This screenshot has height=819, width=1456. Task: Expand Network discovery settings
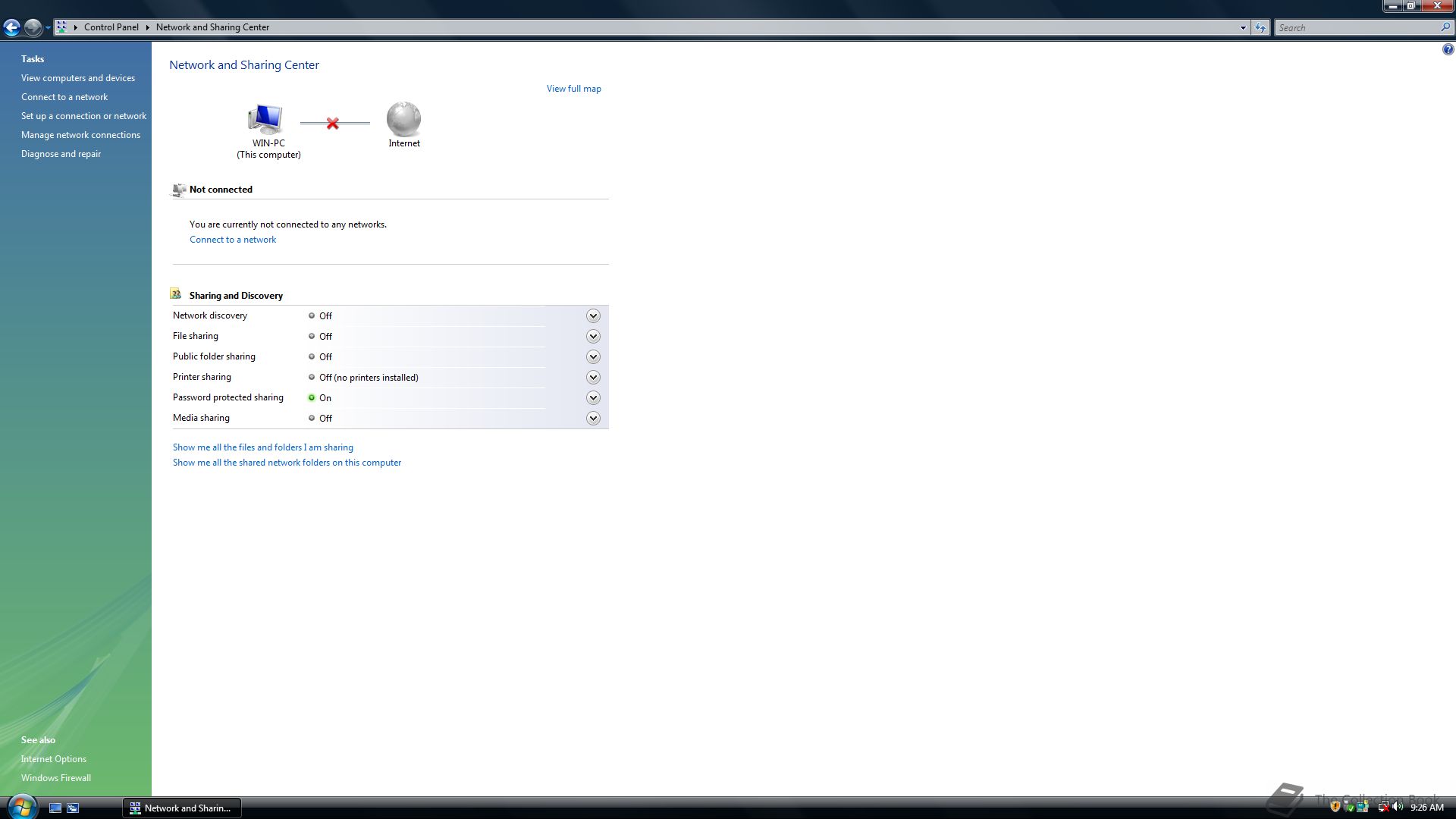pos(593,316)
